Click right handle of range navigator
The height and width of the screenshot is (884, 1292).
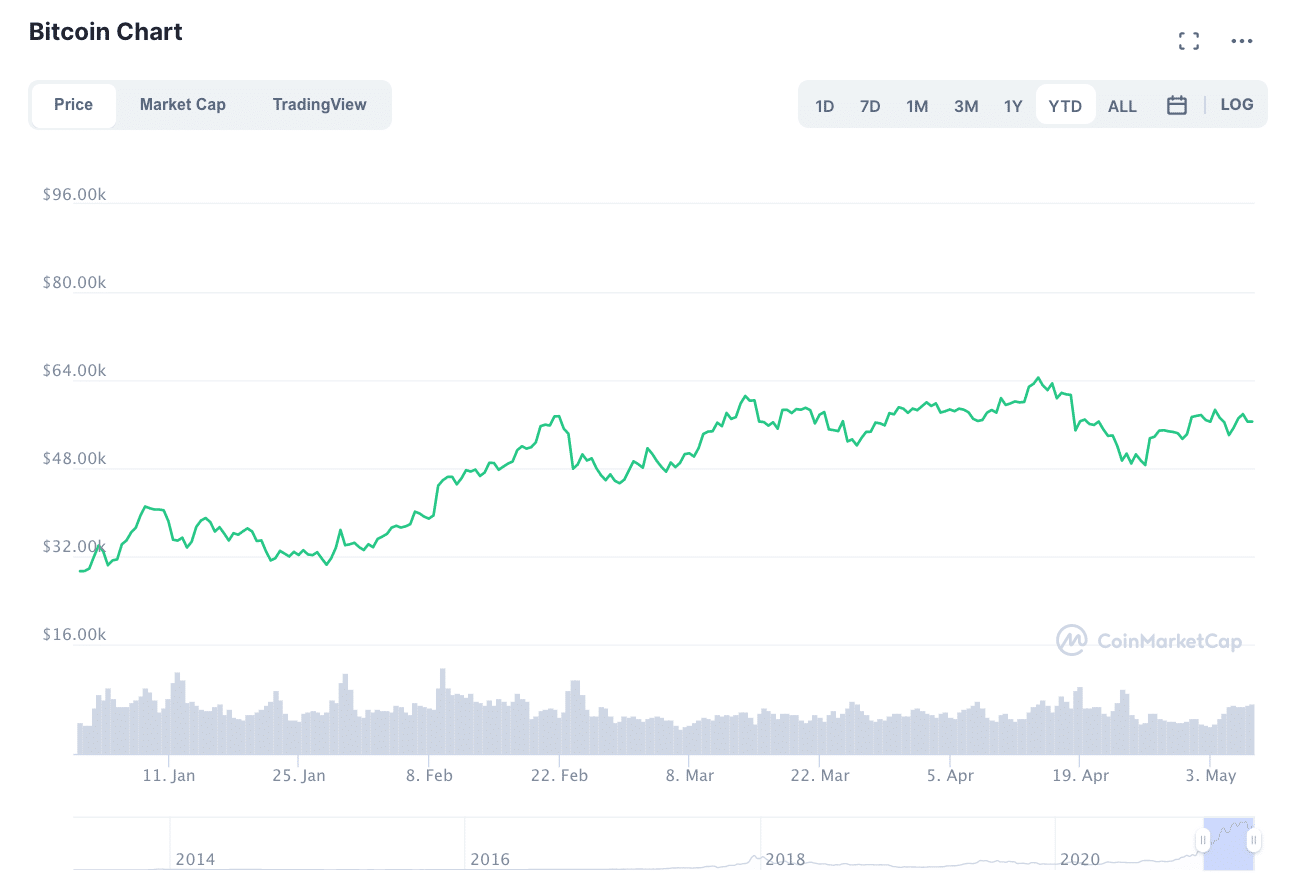[1253, 840]
